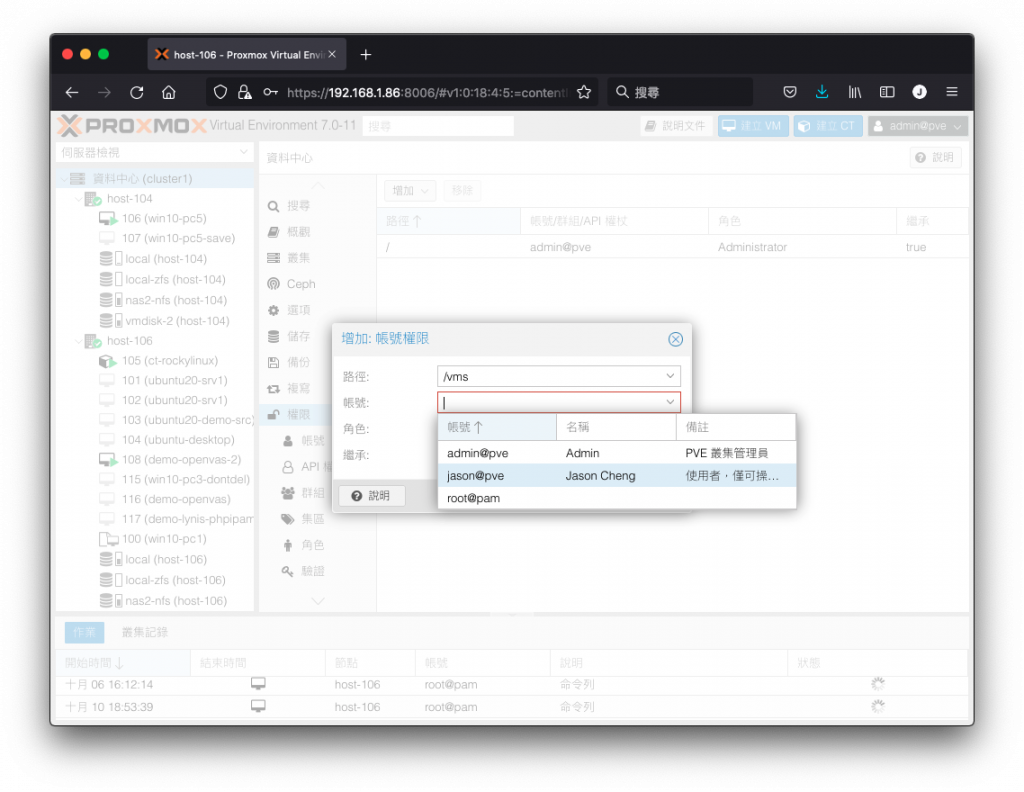This screenshot has width=1024, height=792.
Task: Click the 說明 help button in dialog
Action: point(372,496)
